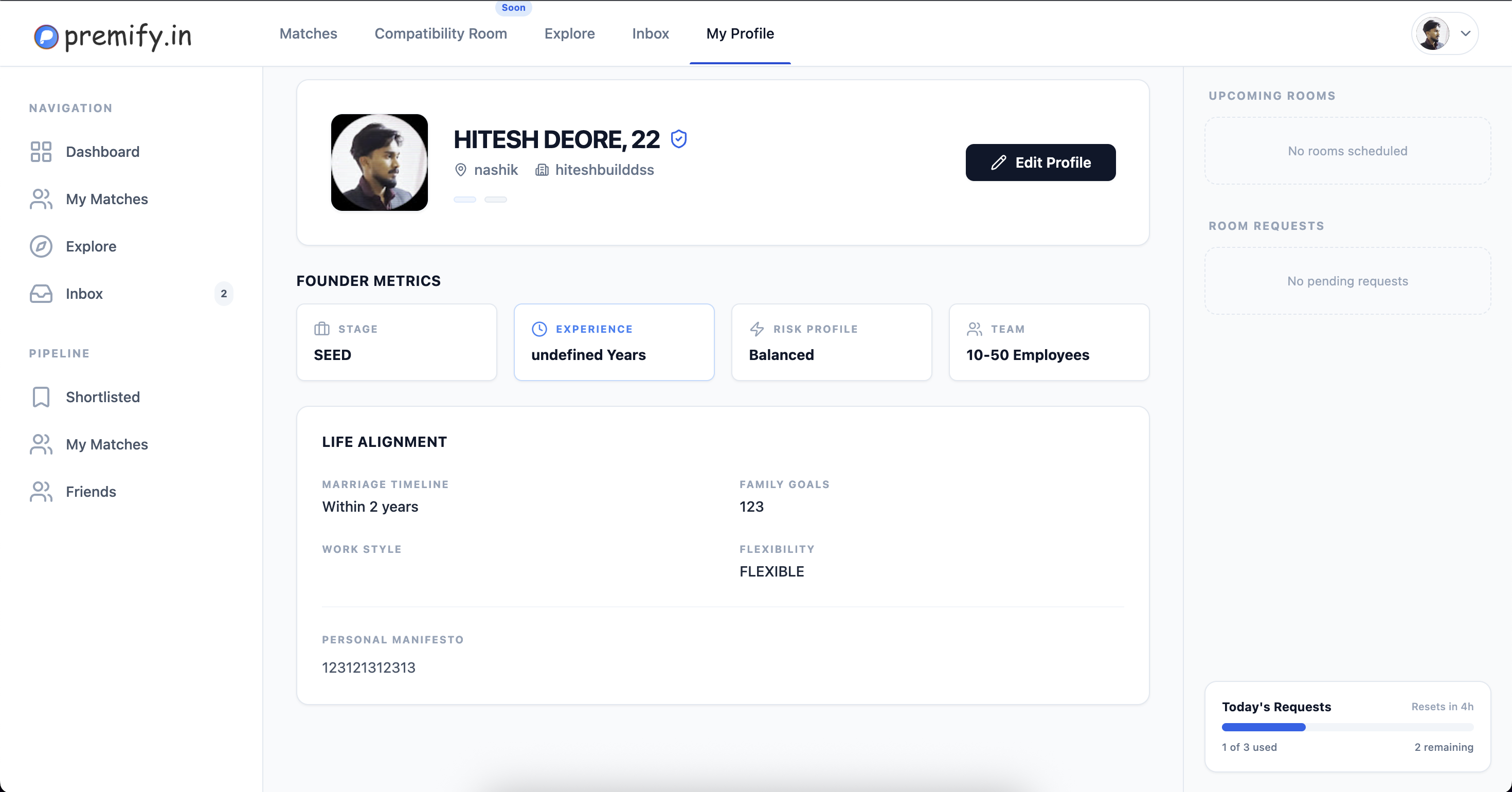Click the Inbox tray icon in sidebar
Image resolution: width=1512 pixels, height=792 pixels.
click(x=41, y=294)
